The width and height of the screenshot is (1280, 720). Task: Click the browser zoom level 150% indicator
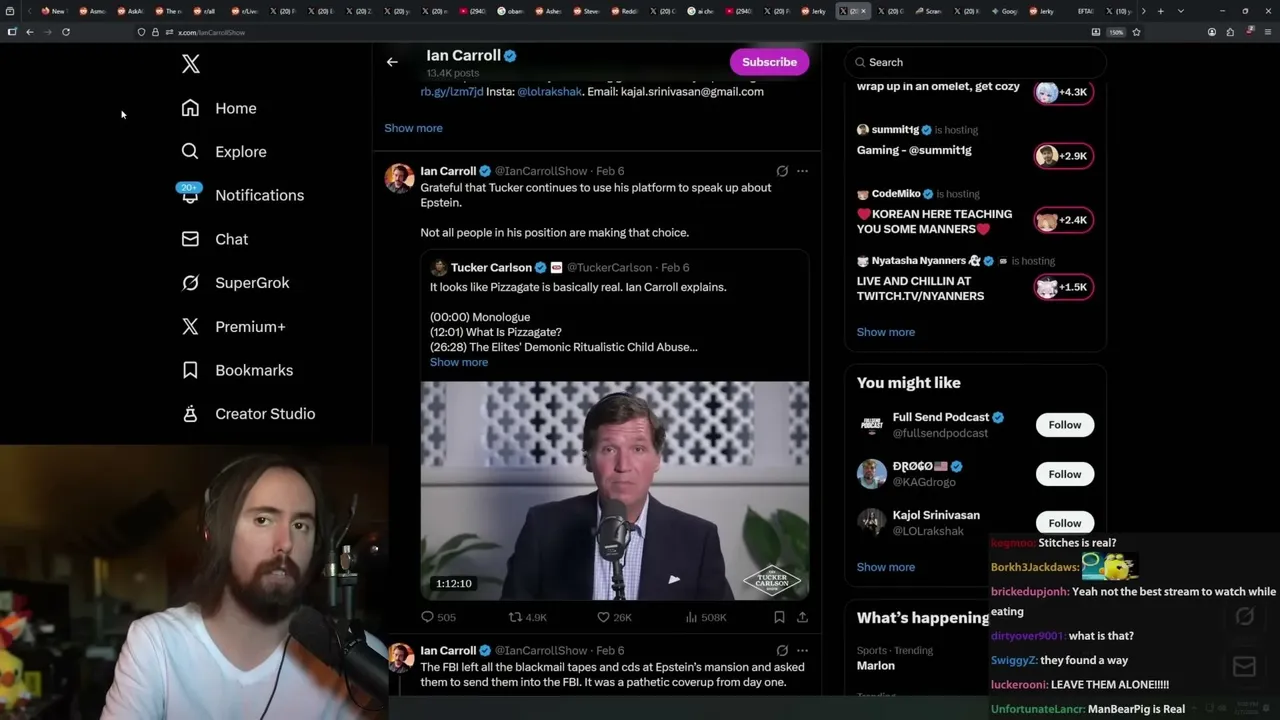tap(1116, 32)
